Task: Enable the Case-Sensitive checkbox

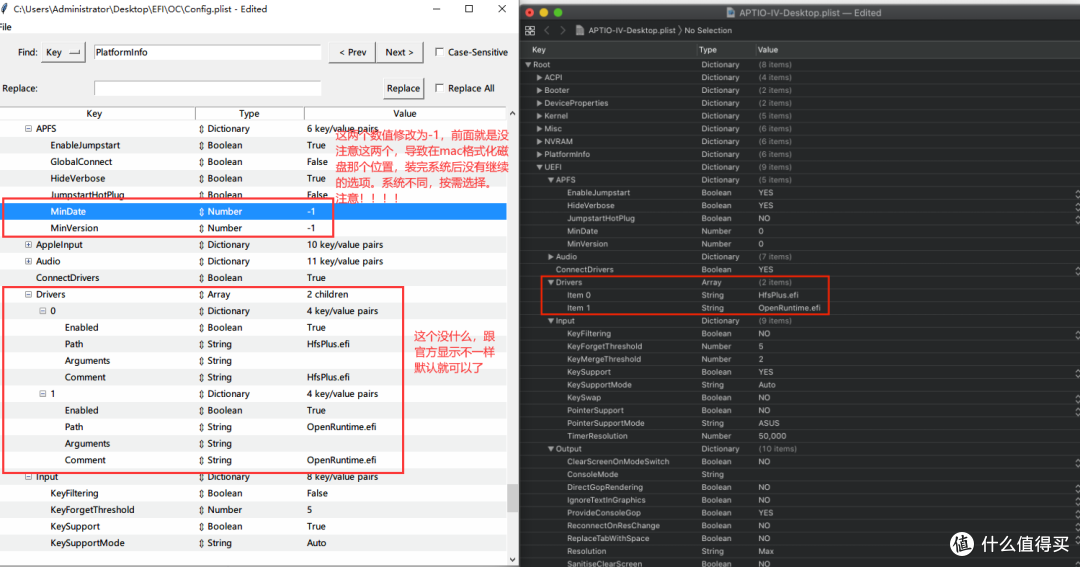Action: 440,53
